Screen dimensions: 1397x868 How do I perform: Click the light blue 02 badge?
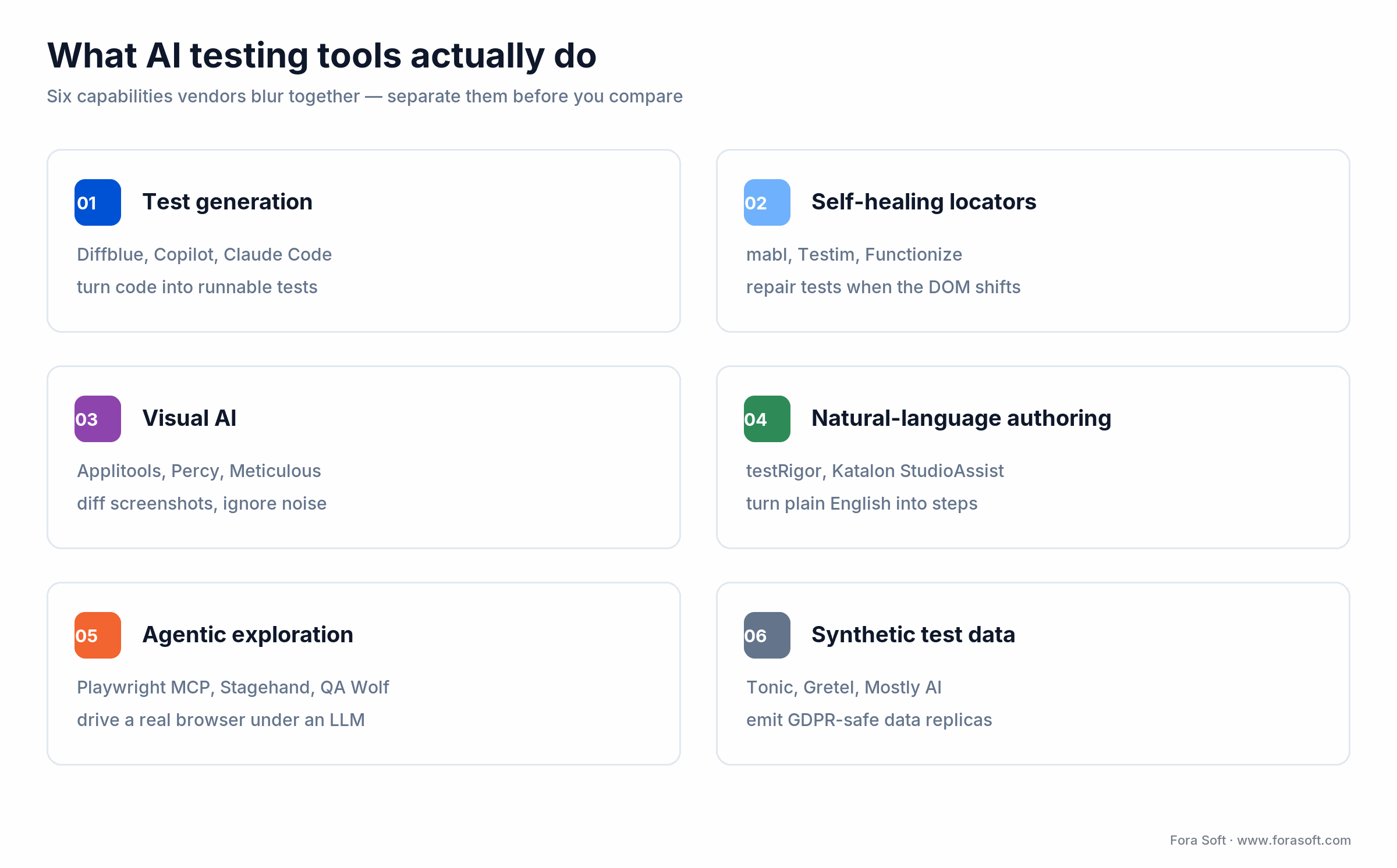[x=767, y=202]
